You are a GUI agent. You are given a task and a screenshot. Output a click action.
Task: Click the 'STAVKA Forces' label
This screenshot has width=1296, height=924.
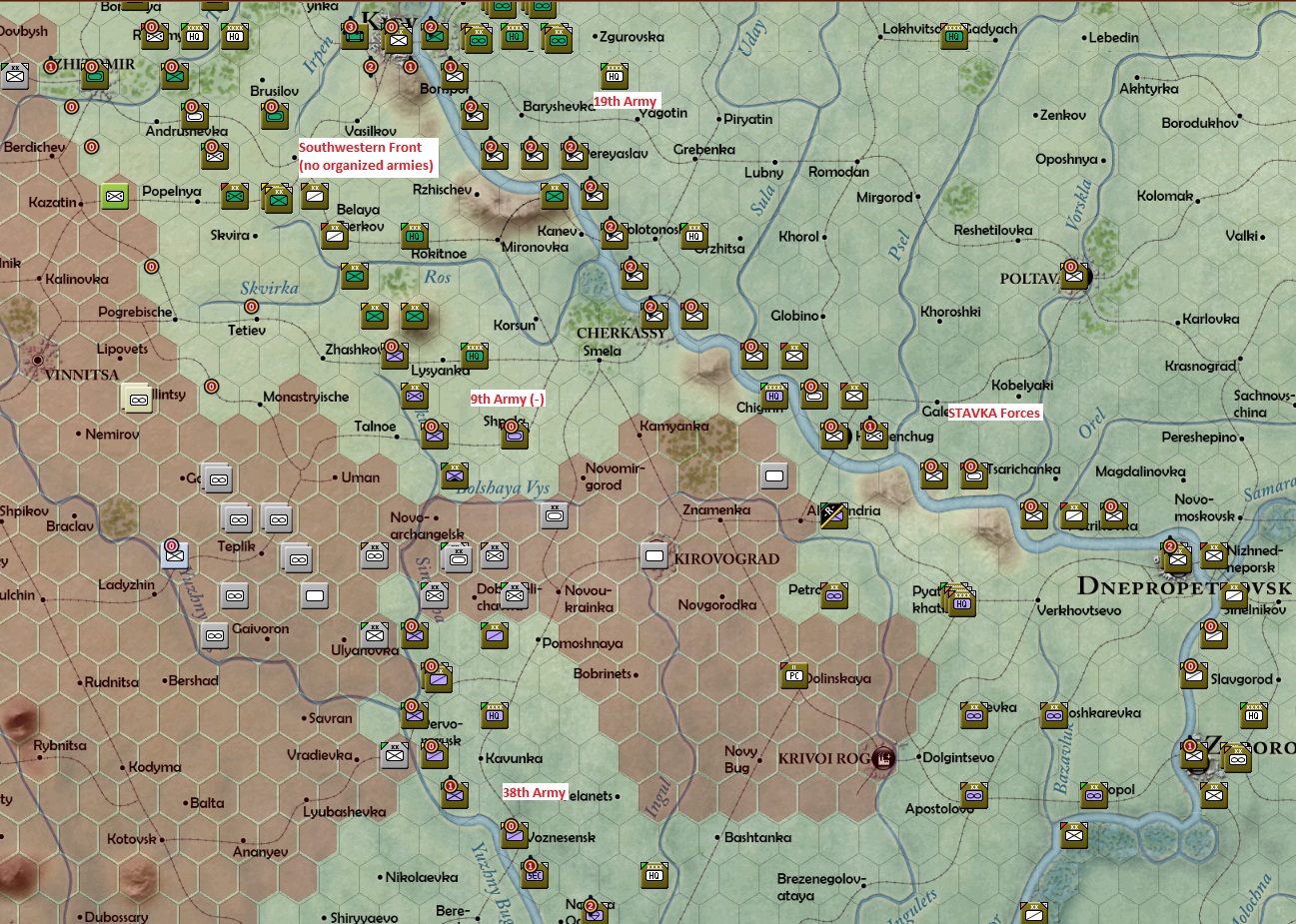[x=994, y=413]
